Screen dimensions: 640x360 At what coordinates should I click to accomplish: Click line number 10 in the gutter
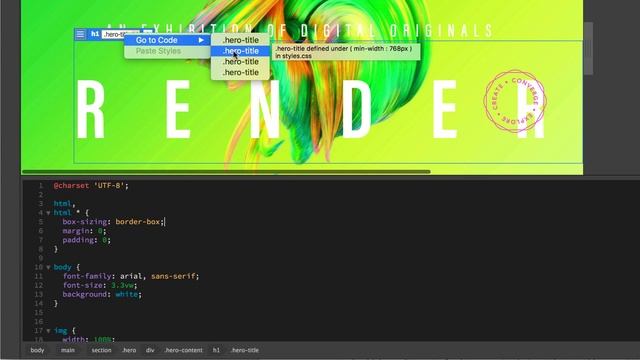(x=38, y=267)
